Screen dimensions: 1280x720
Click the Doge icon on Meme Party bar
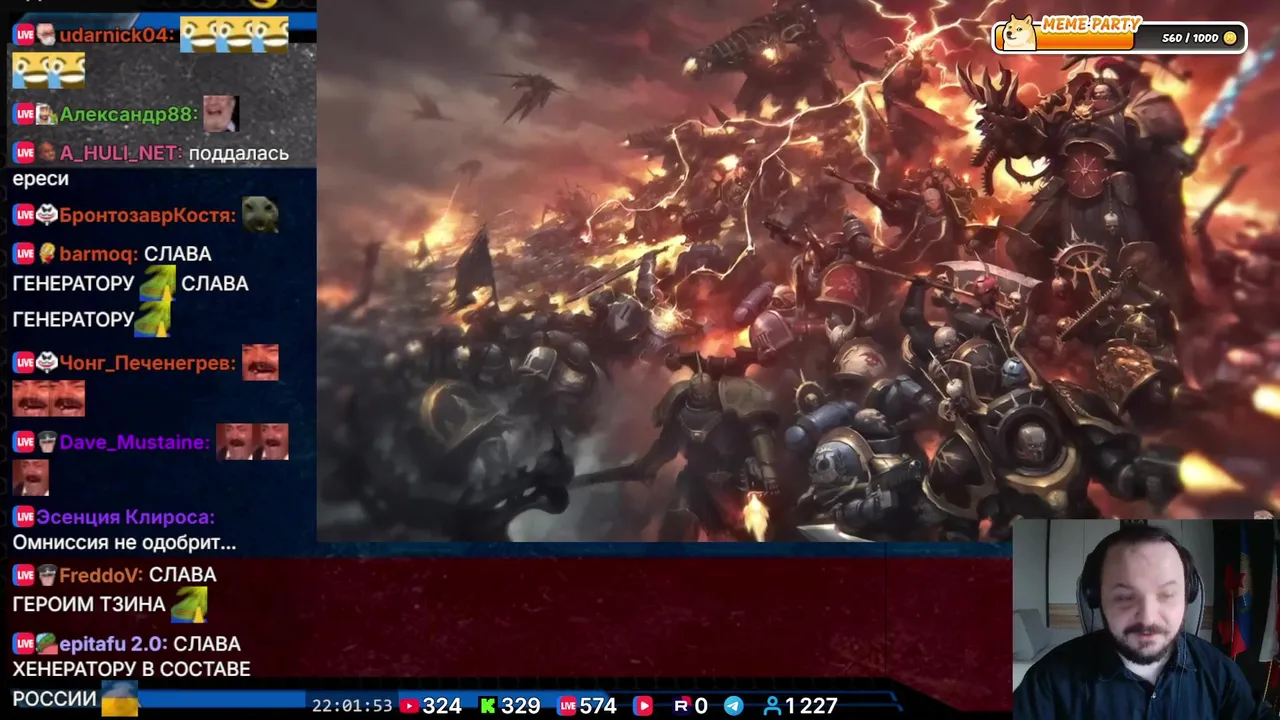(1019, 33)
